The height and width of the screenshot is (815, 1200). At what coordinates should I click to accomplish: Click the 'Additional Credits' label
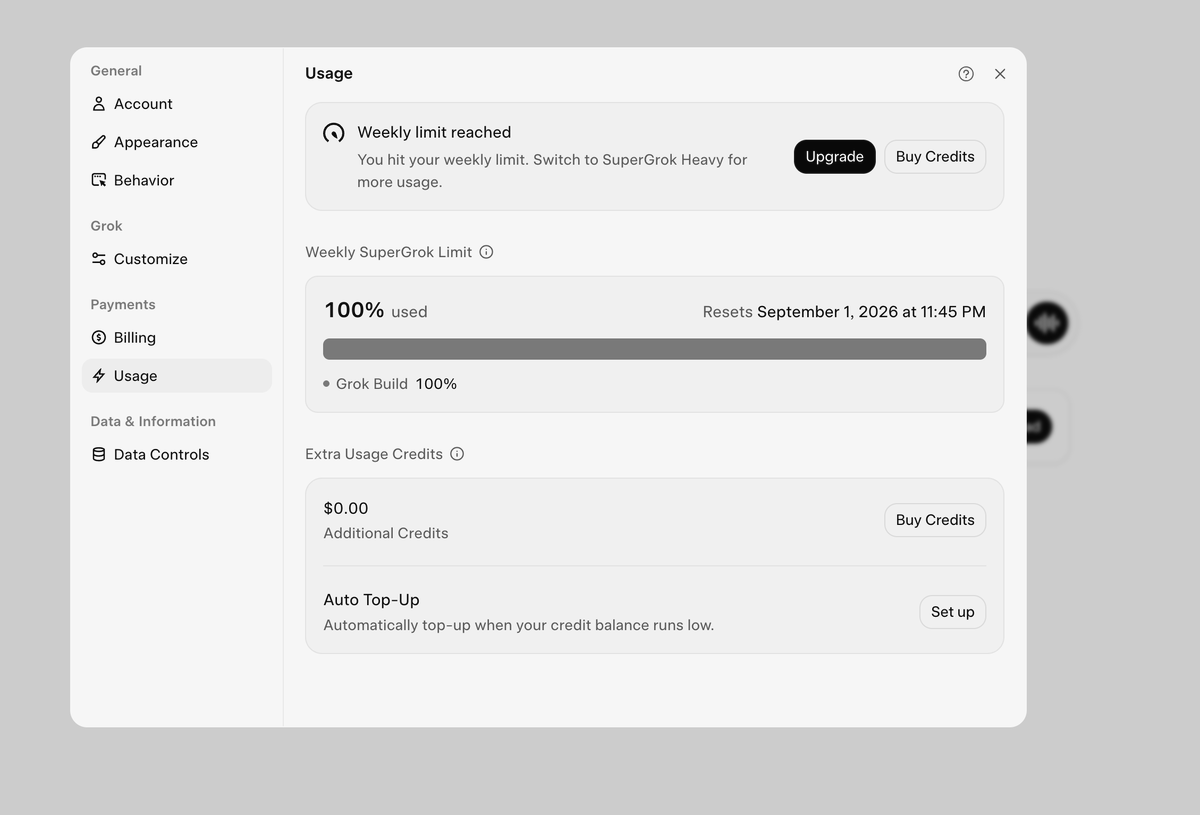coord(386,533)
